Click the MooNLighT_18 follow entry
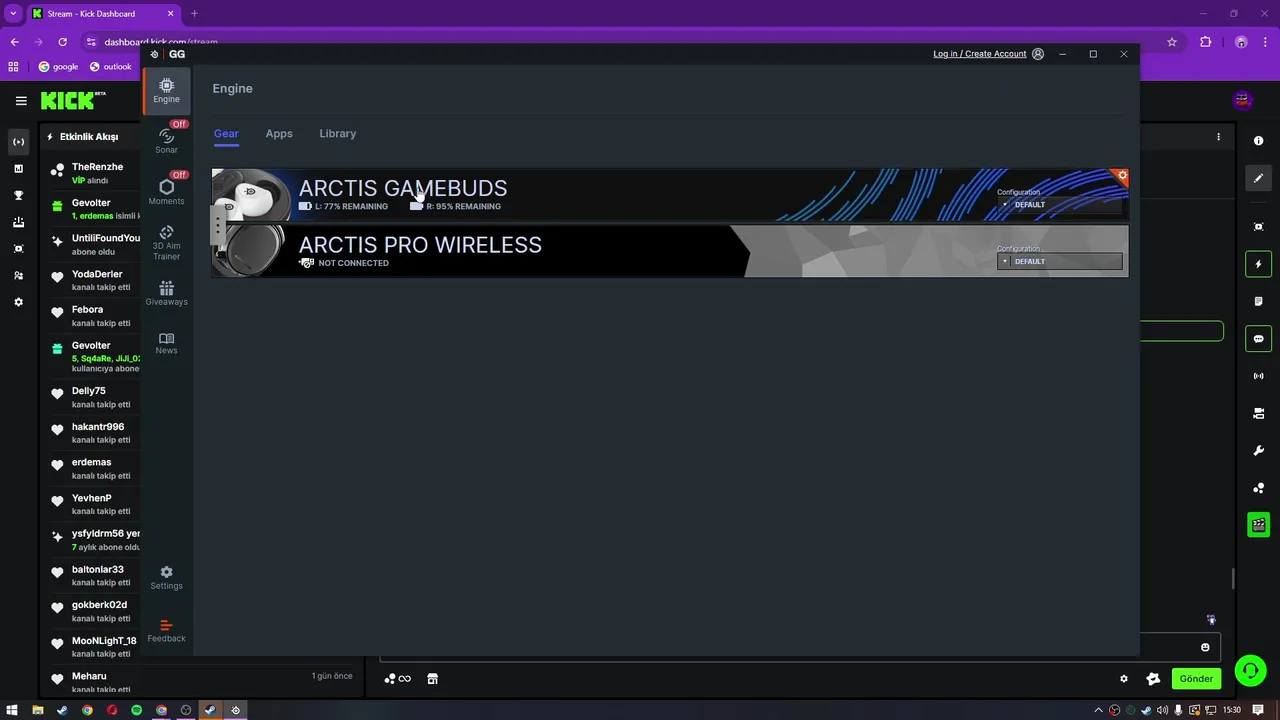This screenshot has width=1280, height=720. pos(96,647)
